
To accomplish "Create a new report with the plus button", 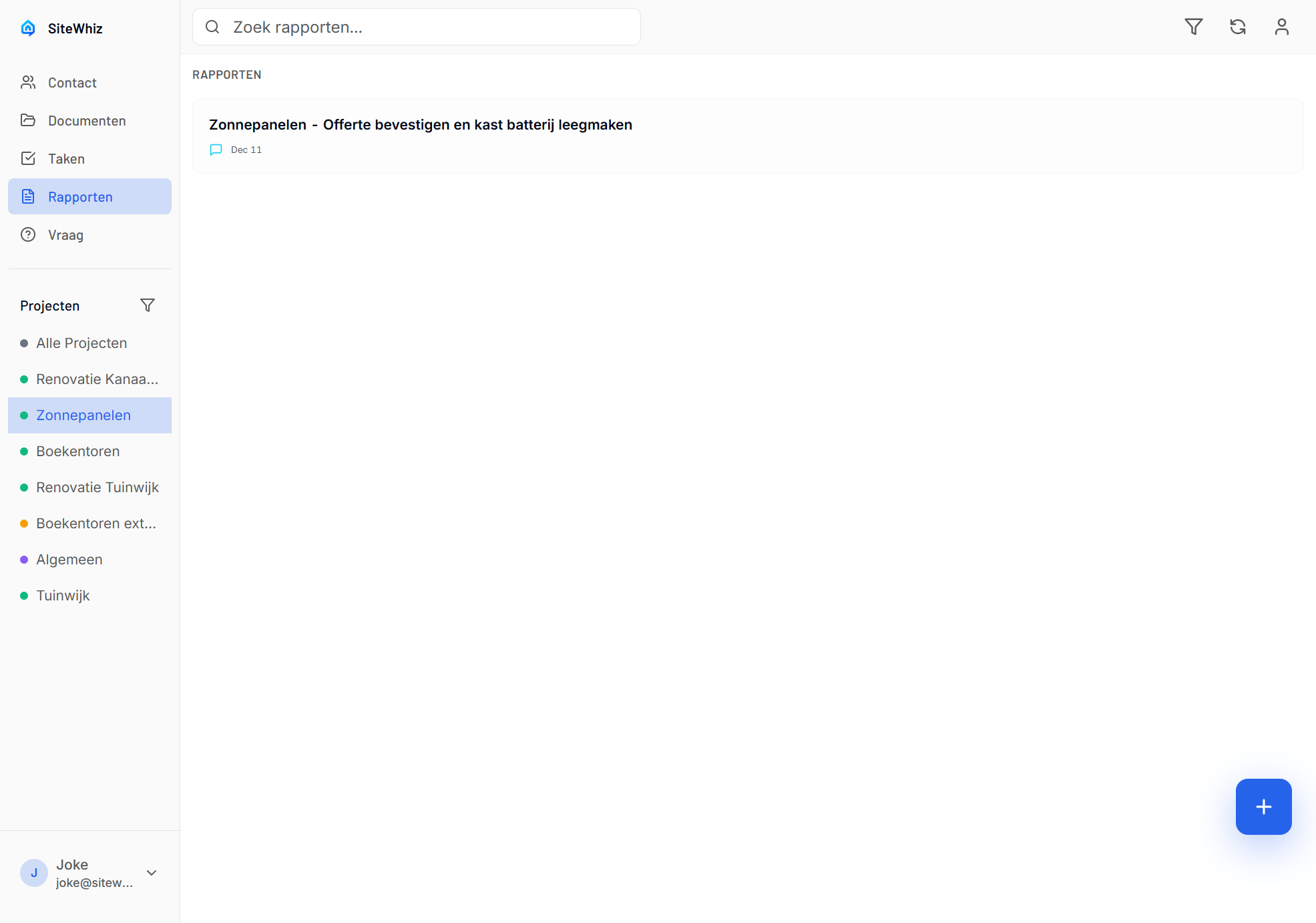I will (x=1263, y=806).
